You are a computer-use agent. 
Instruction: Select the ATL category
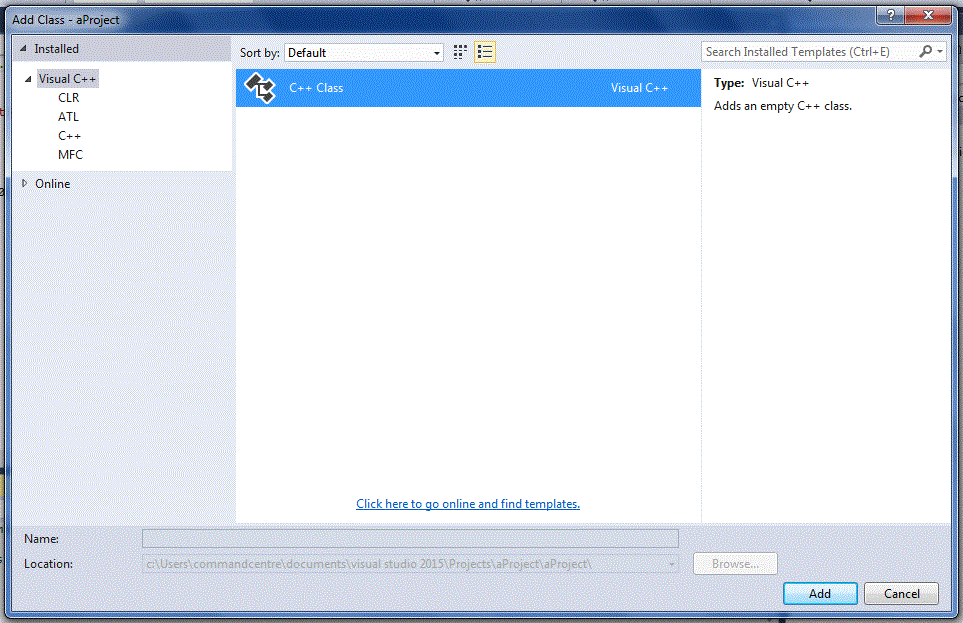click(68, 116)
